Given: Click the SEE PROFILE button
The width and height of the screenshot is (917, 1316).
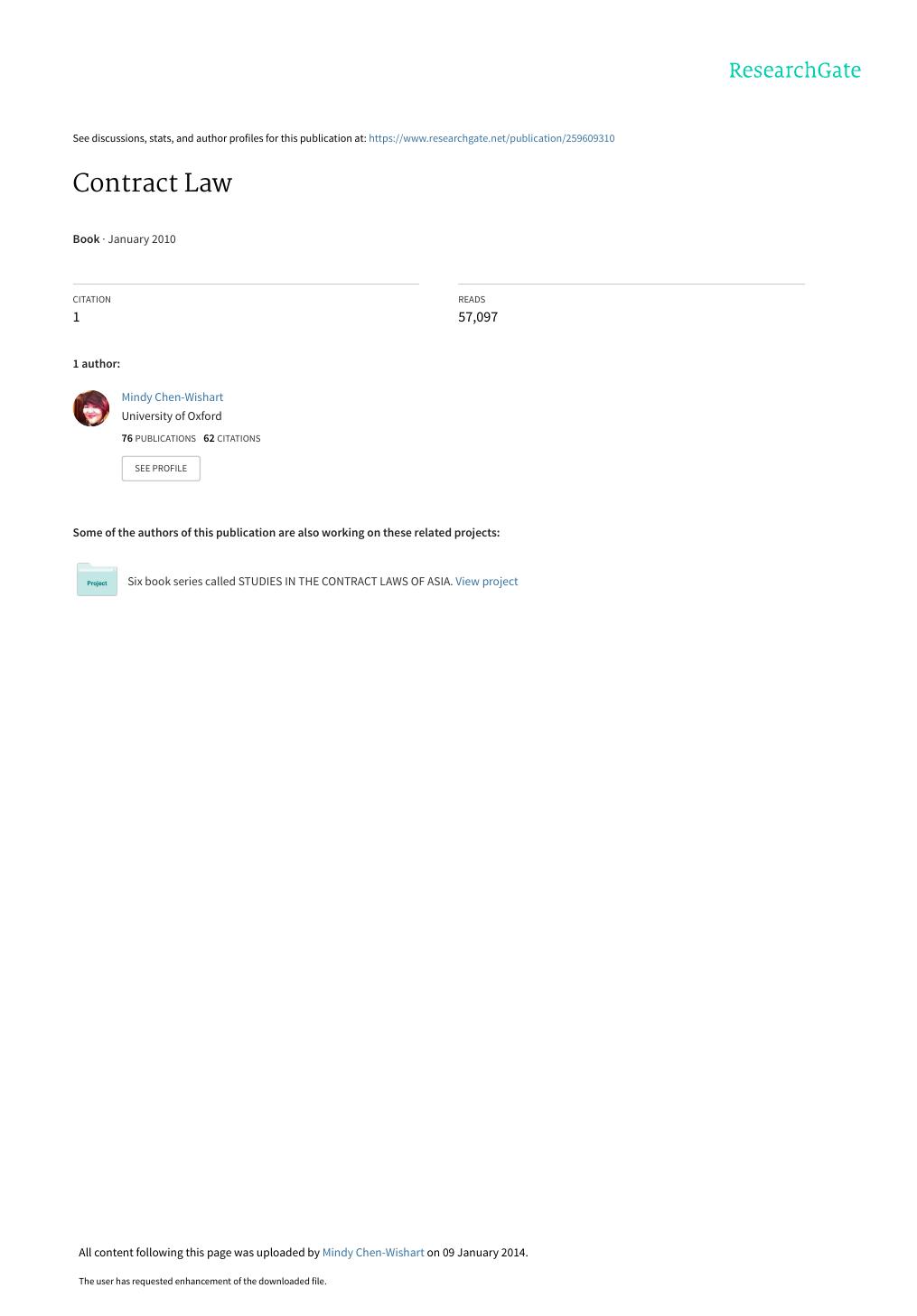Looking at the screenshot, I should click(x=161, y=469).
